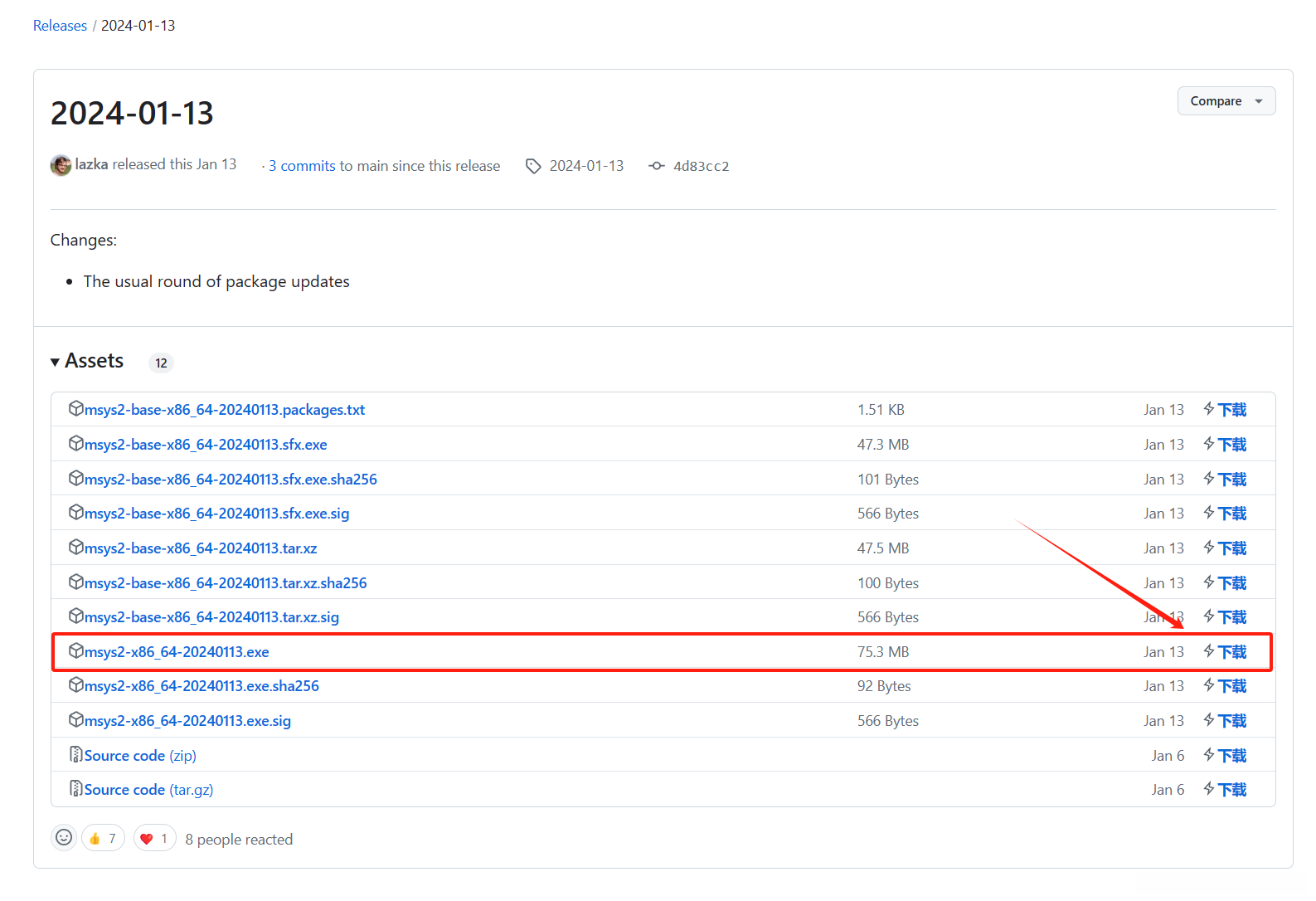The image size is (1316, 901).
Task: Click the '100 Bytes' size value
Action: [x=888, y=583]
